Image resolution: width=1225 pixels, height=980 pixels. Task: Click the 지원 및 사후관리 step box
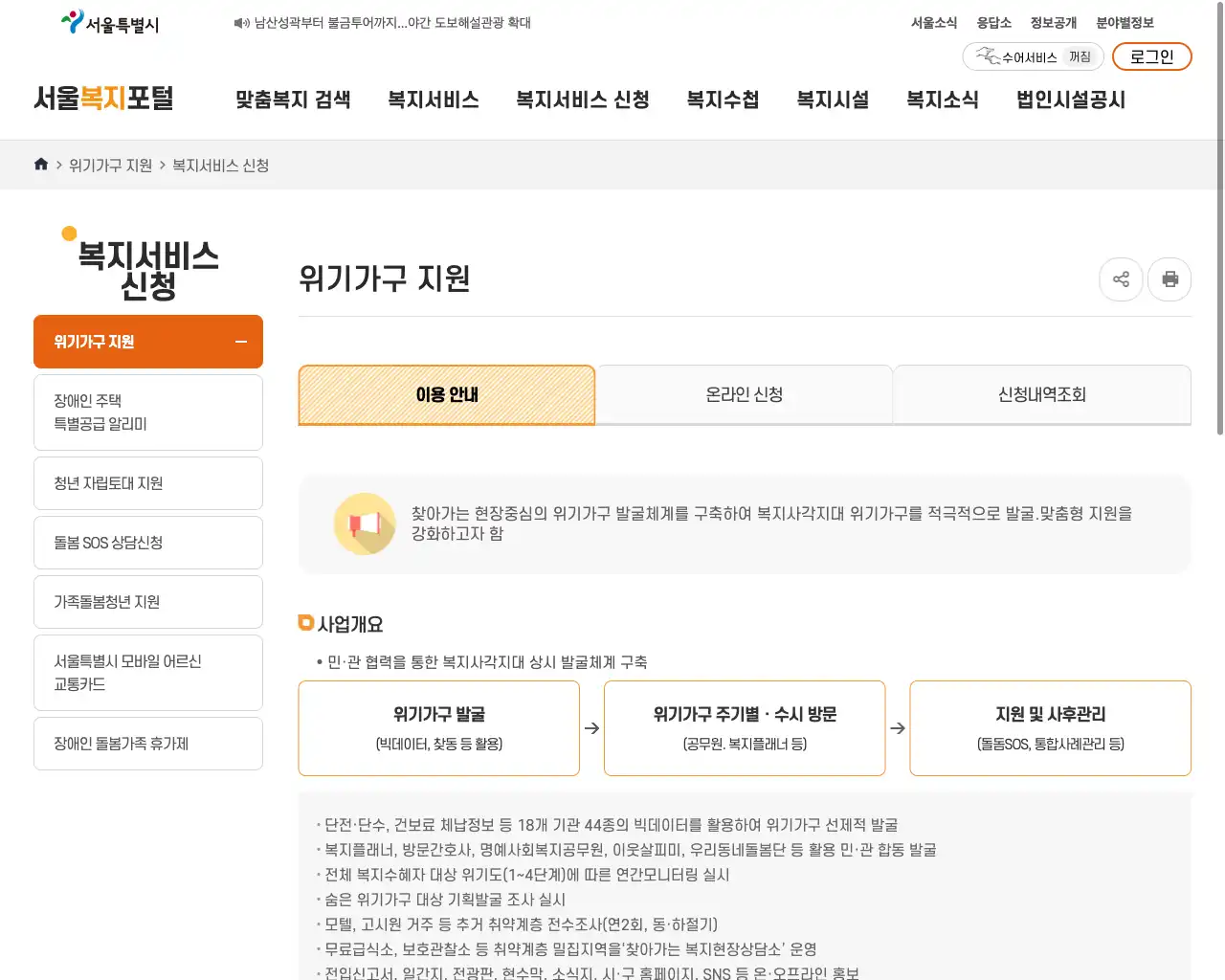click(x=1051, y=728)
